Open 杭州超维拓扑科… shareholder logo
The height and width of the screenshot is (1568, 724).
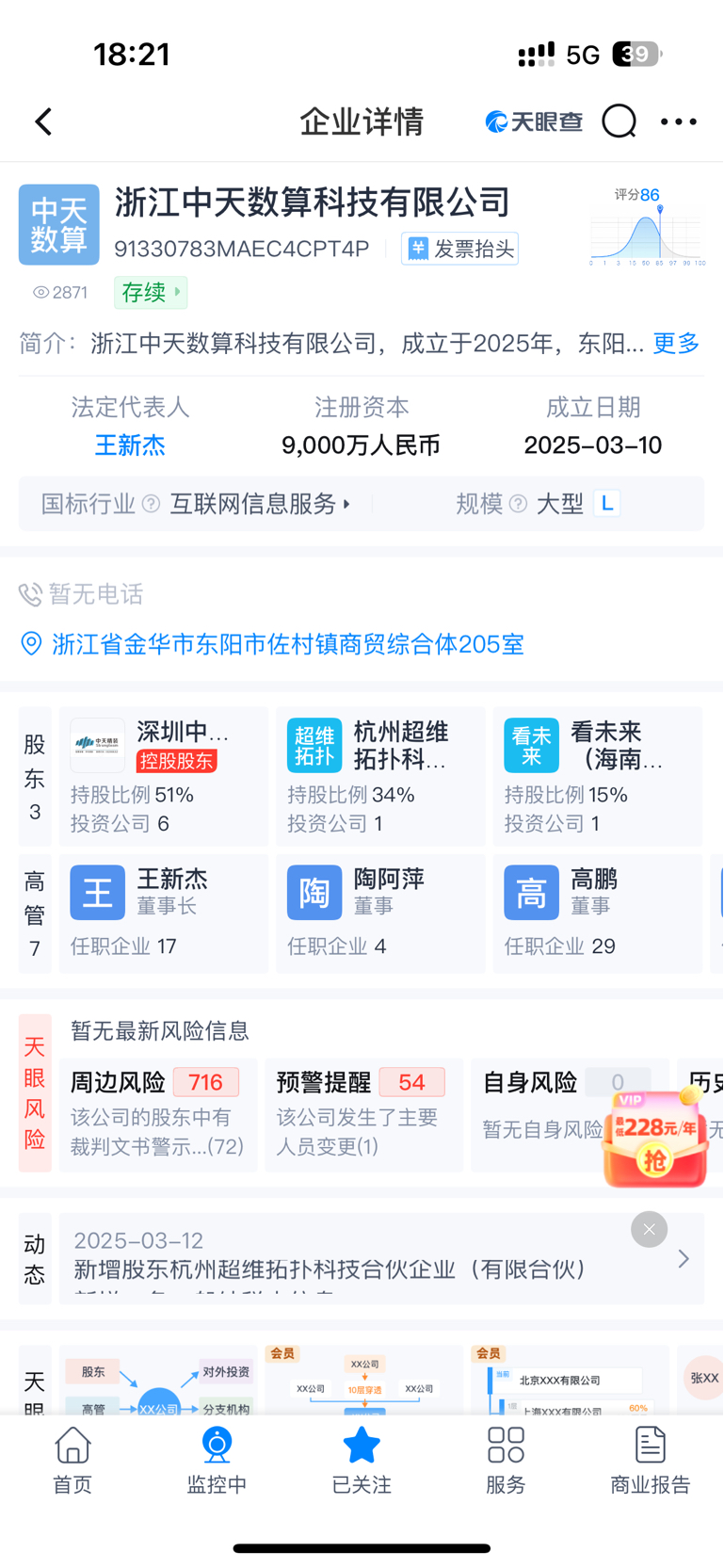tap(314, 746)
